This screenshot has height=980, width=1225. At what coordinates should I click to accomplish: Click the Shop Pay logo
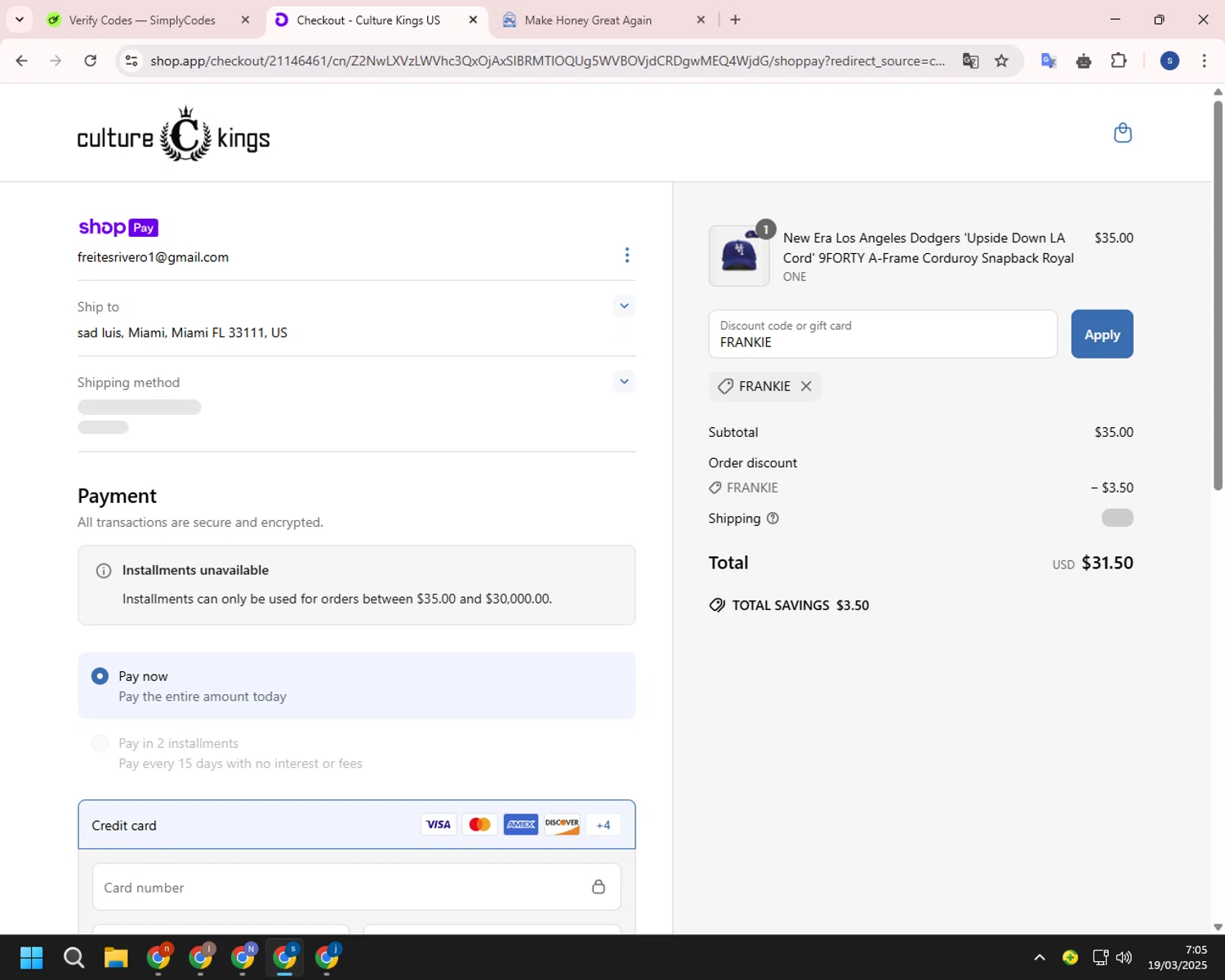point(118,227)
